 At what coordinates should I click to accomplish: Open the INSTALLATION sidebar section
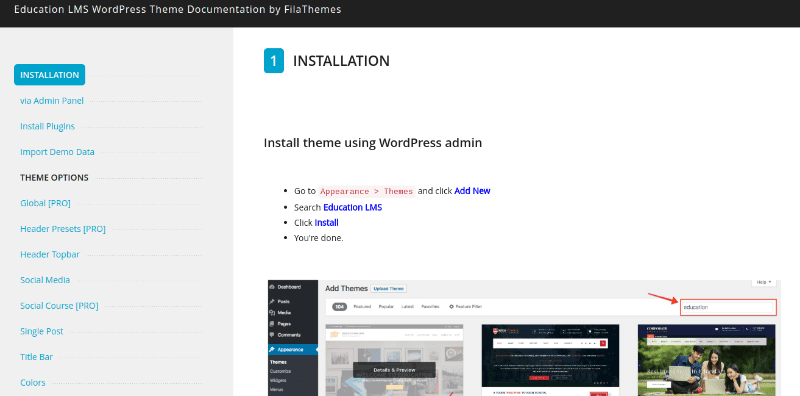tap(49, 75)
